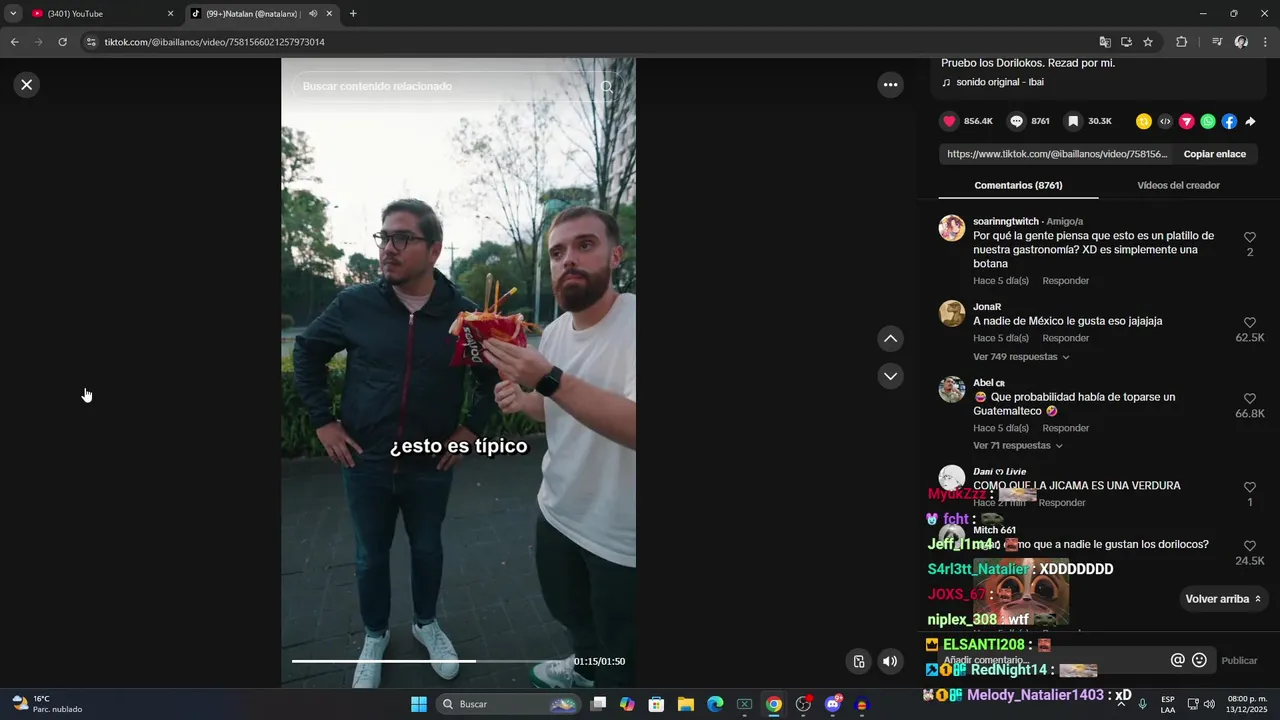Click the address bar URL
Screen dimensions: 1280x720
214,42
